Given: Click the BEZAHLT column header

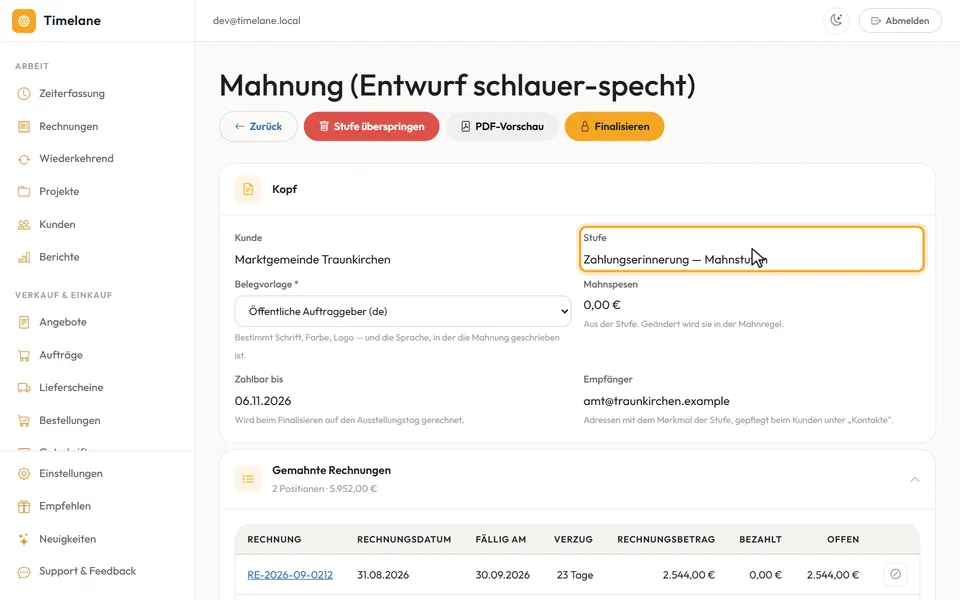Looking at the screenshot, I should coord(760,539).
